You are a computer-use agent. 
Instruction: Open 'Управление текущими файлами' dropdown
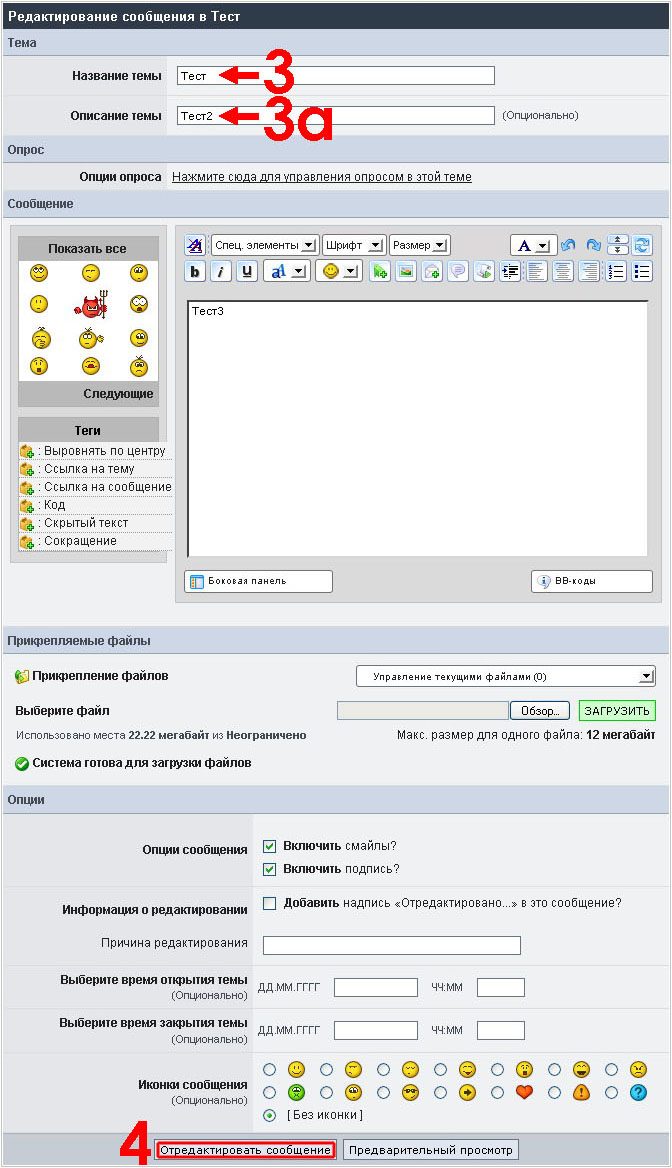(x=506, y=677)
